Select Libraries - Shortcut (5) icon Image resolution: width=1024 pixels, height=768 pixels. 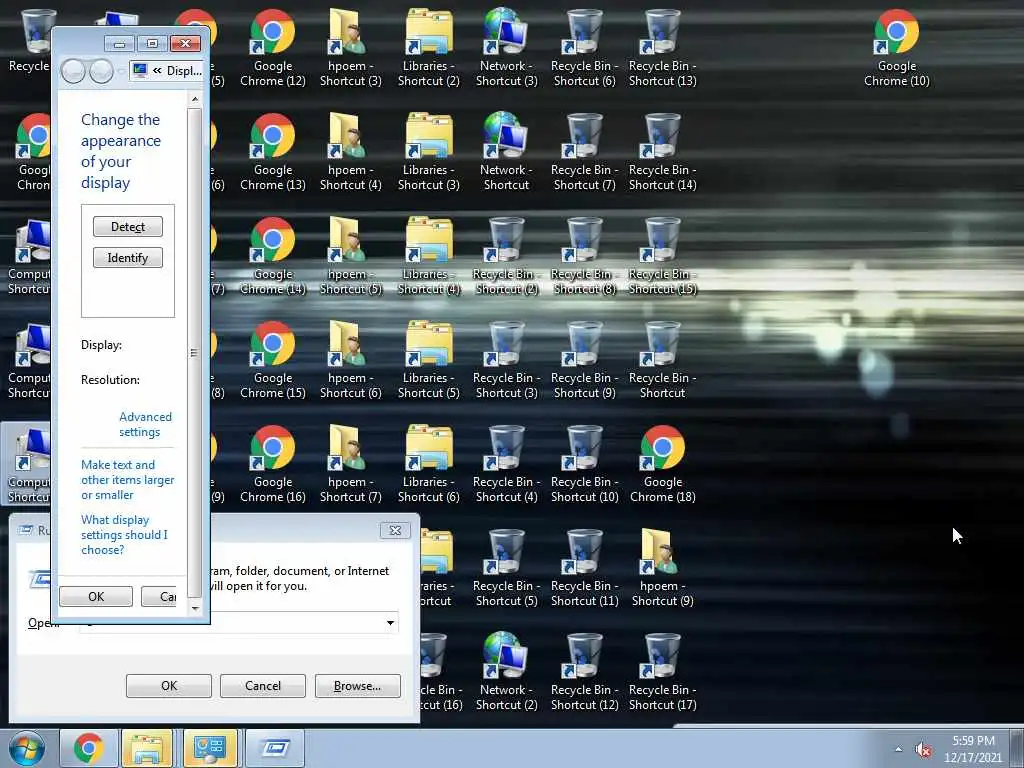coord(428,360)
